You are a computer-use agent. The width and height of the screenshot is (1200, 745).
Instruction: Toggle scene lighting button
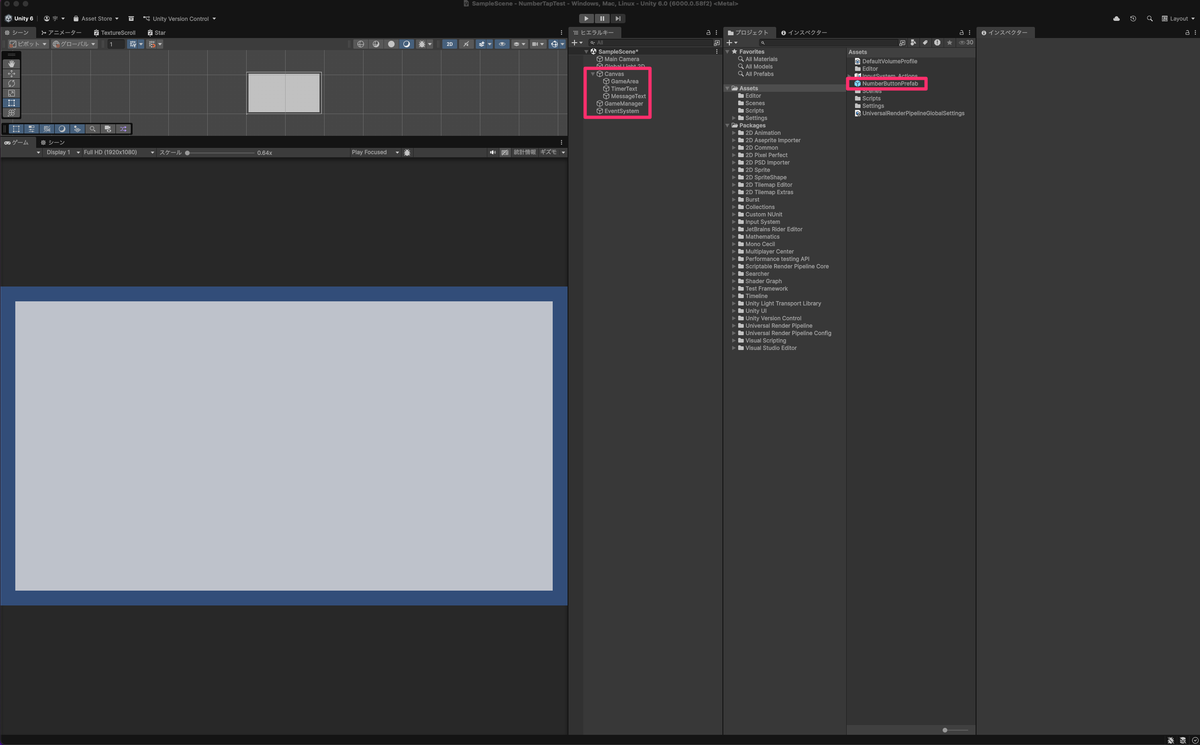(x=466, y=44)
